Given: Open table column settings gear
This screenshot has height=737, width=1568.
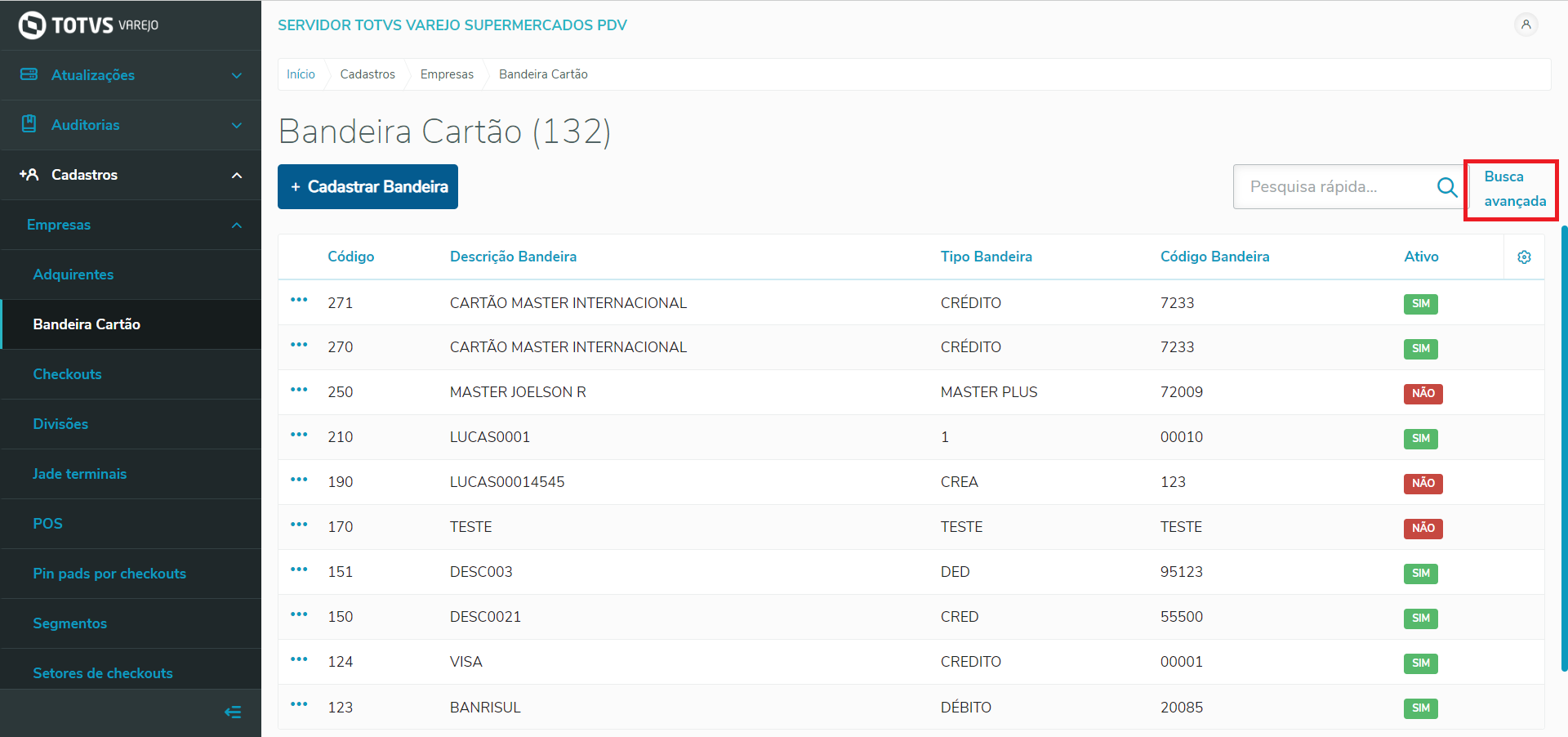Looking at the screenshot, I should (1524, 257).
